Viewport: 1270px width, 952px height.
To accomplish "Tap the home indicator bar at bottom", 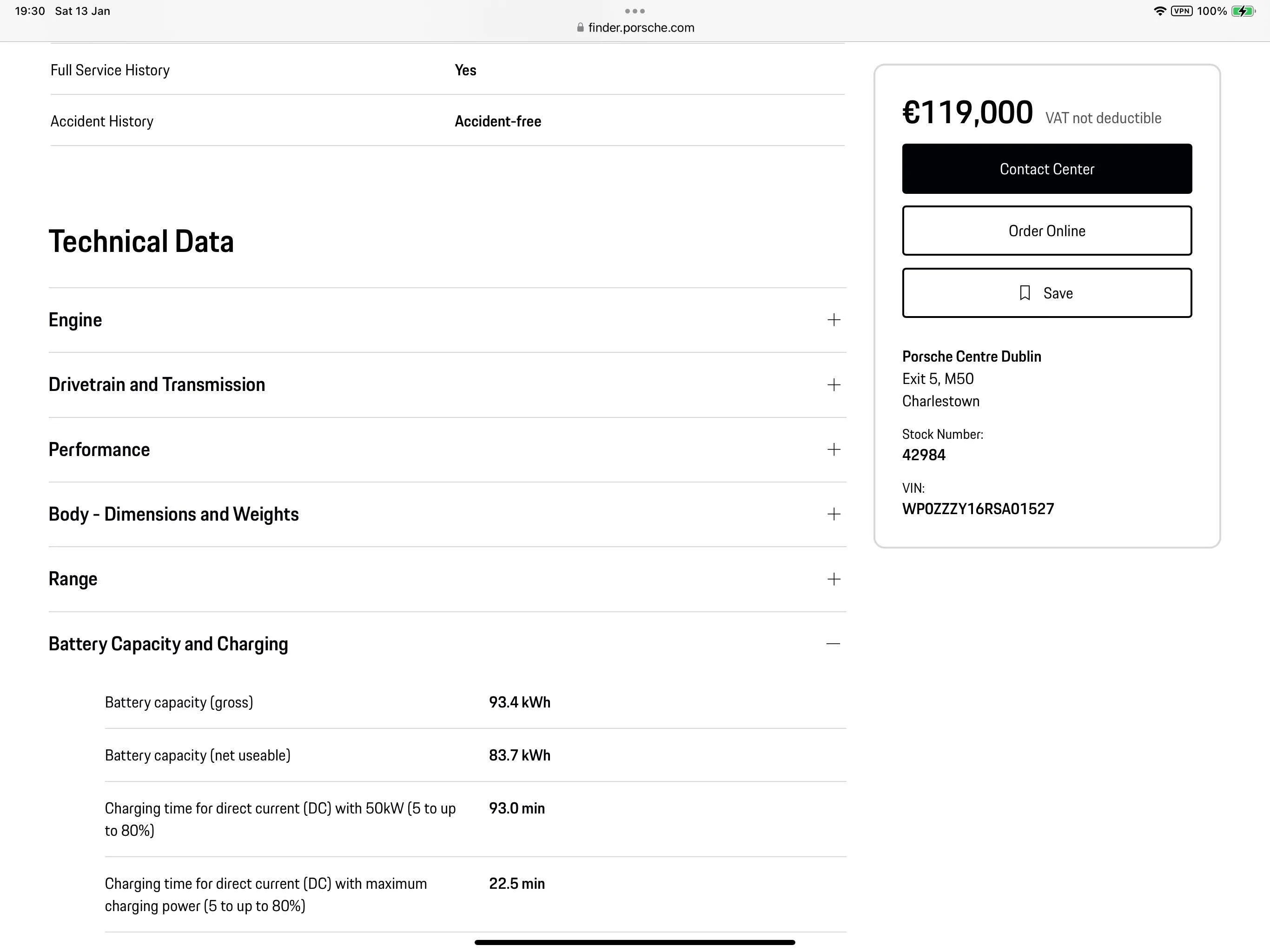I will click(635, 942).
